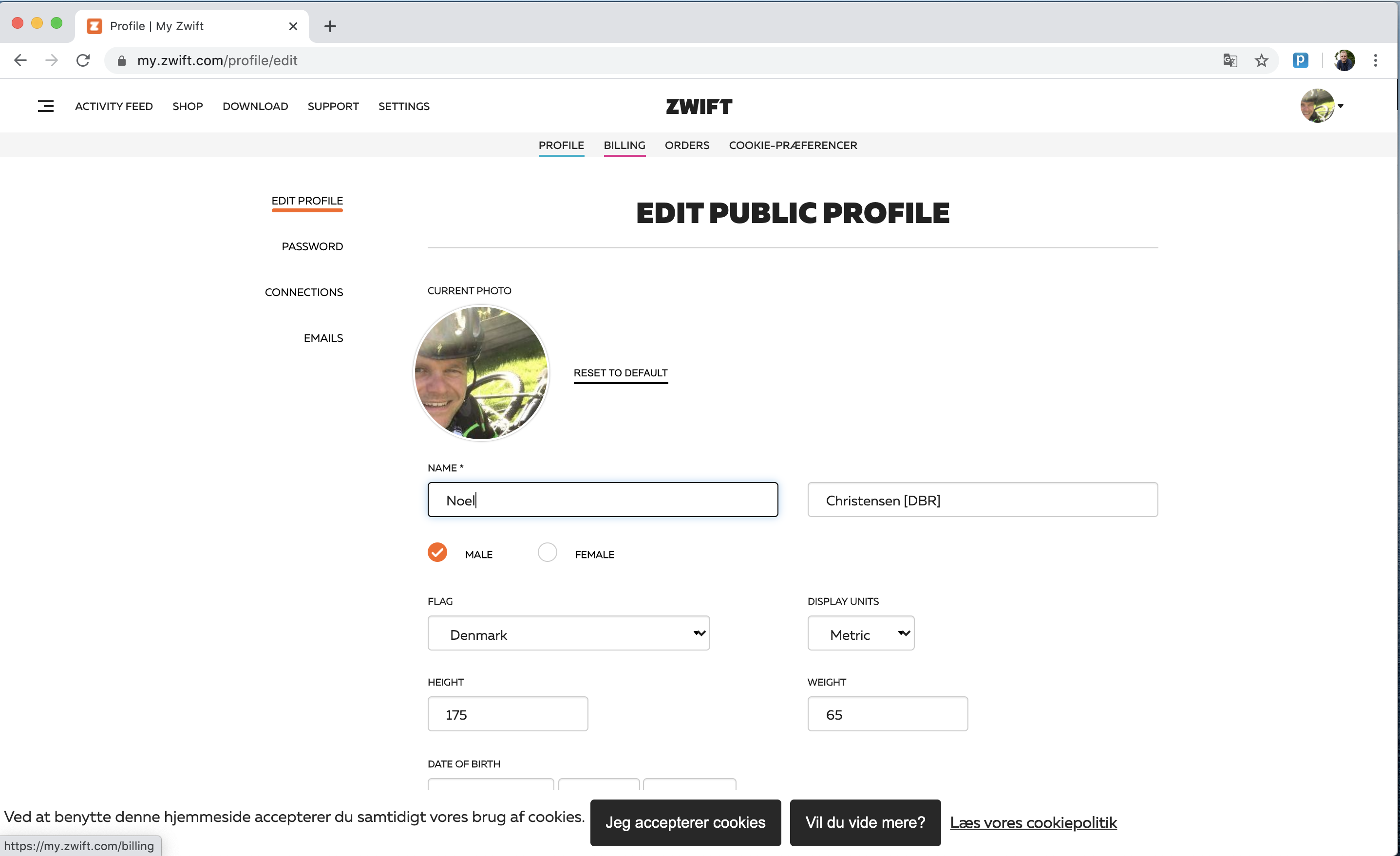Click the translate page icon
Screen dimensions: 1400x856
click(x=1230, y=60)
